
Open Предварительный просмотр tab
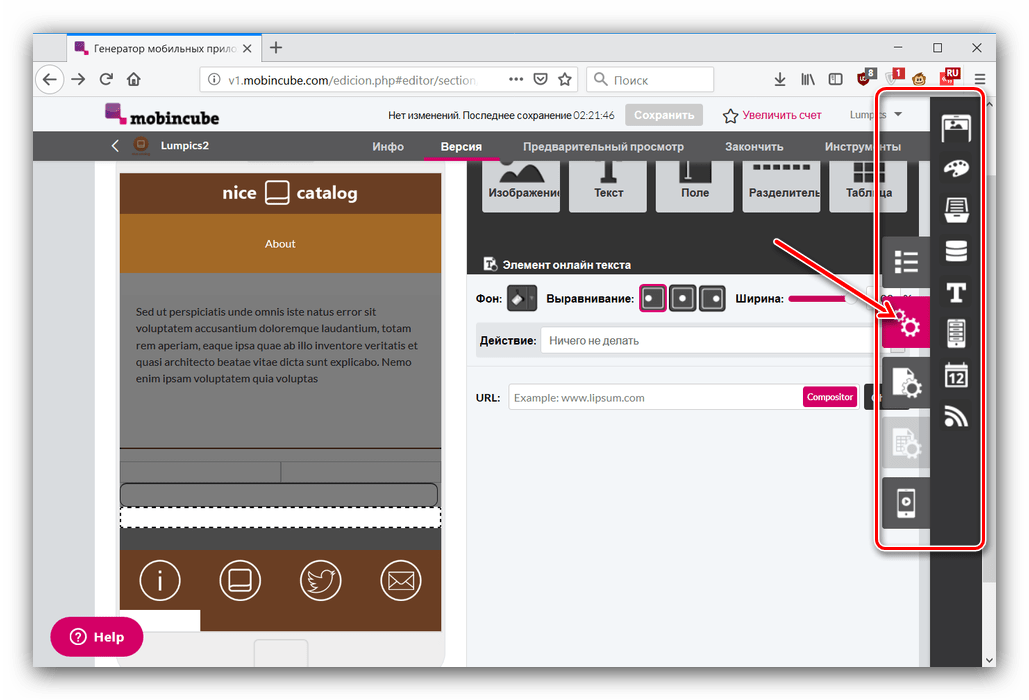[603, 146]
